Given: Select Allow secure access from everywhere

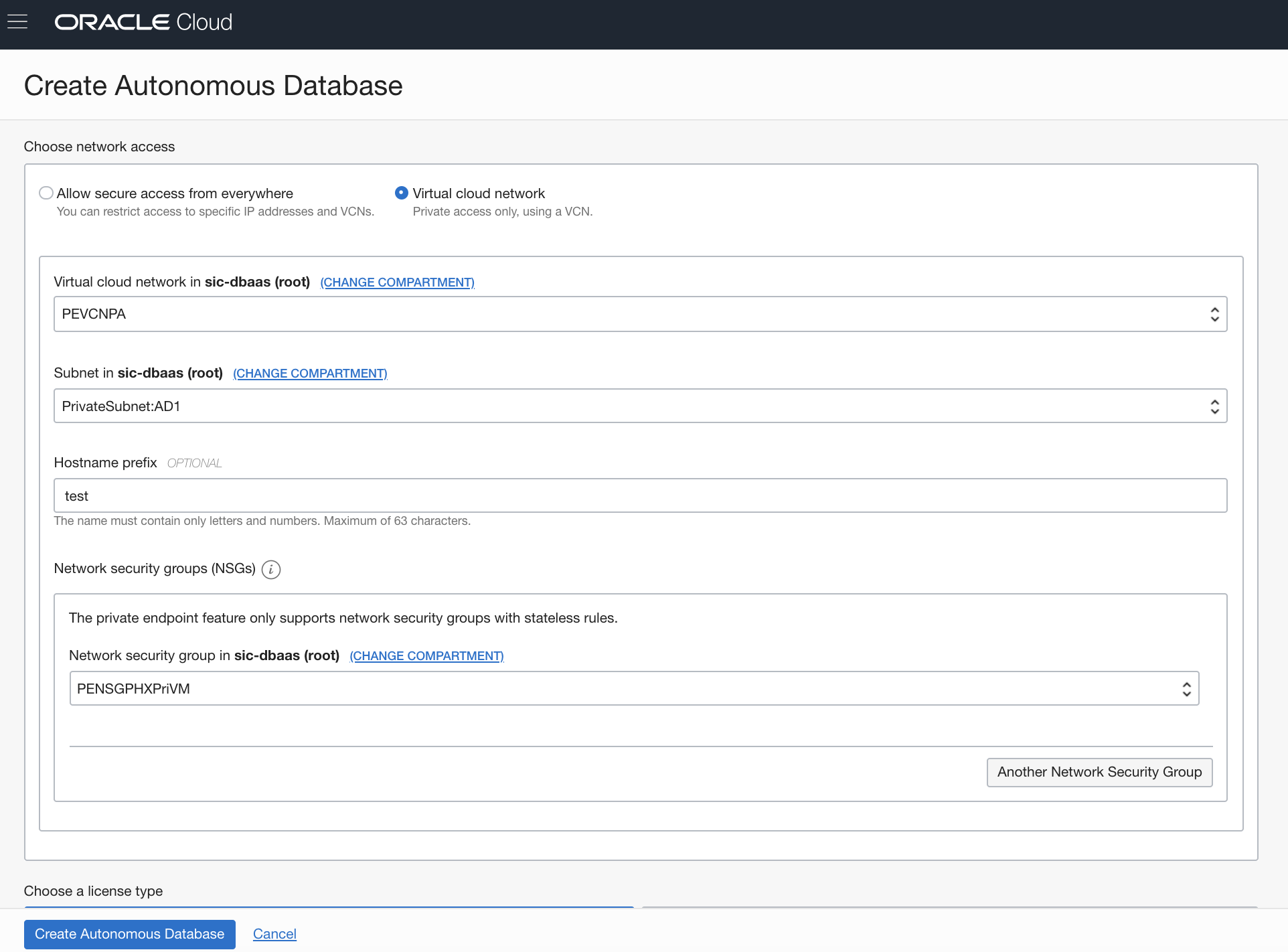Looking at the screenshot, I should click(x=46, y=193).
